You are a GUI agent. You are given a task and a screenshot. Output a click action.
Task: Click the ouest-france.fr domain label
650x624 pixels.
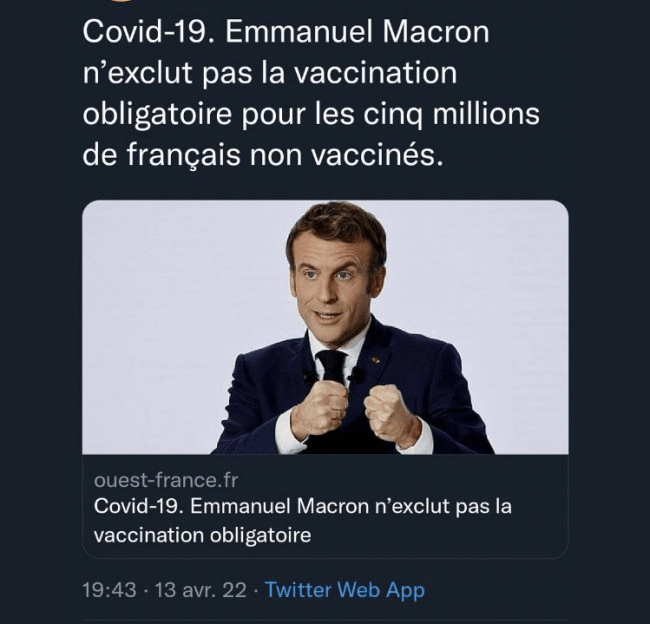click(x=152, y=480)
